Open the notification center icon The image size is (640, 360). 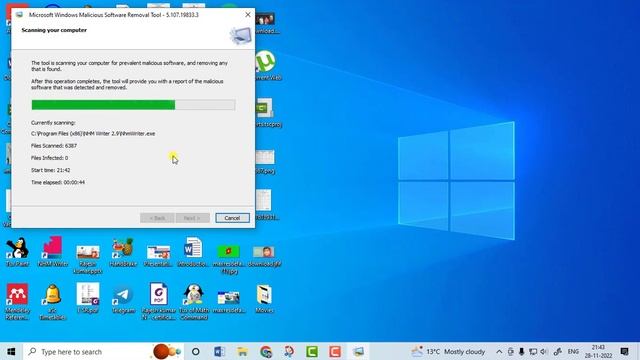pos(624,351)
